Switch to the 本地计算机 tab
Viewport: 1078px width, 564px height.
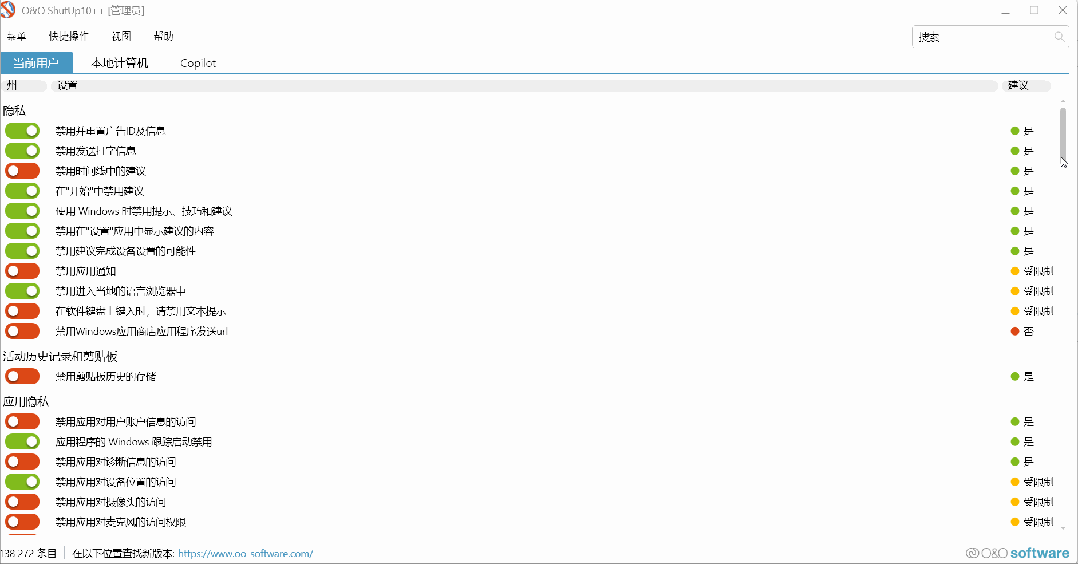pyautogui.click(x=120, y=63)
